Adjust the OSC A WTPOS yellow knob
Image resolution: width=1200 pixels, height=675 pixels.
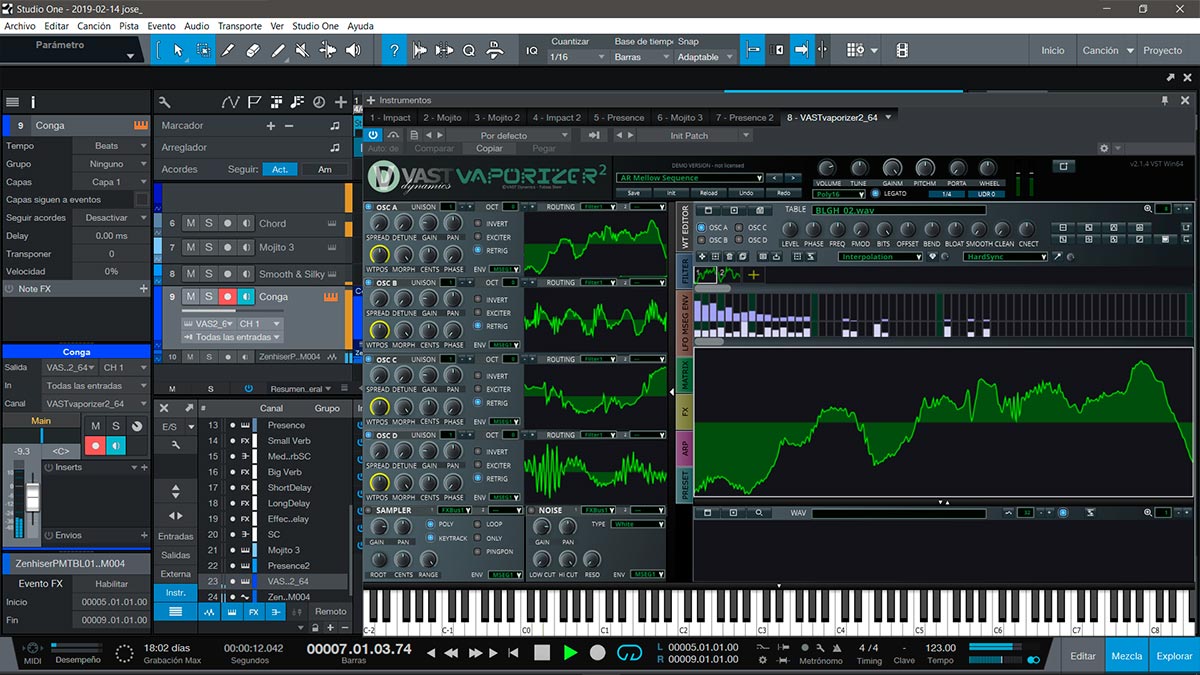tap(379, 256)
